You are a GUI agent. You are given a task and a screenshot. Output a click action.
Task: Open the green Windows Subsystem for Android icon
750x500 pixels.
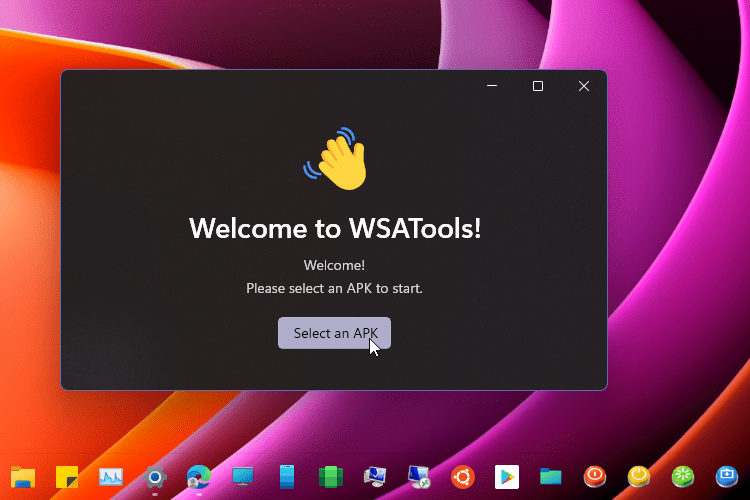tap(331, 477)
